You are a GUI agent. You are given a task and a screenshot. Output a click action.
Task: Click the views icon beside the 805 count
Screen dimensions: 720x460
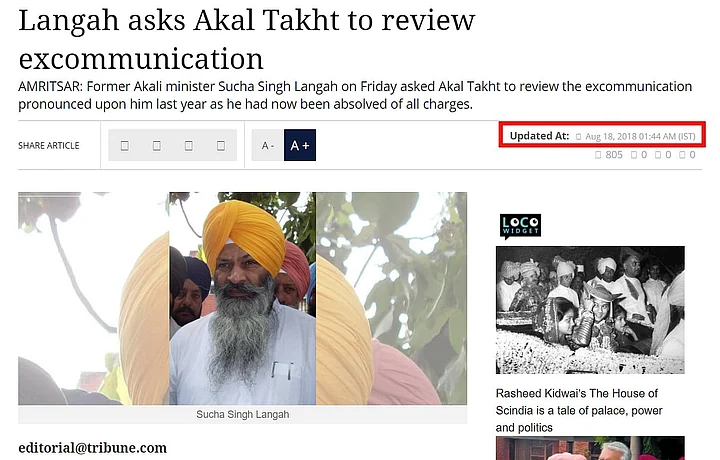click(x=598, y=155)
